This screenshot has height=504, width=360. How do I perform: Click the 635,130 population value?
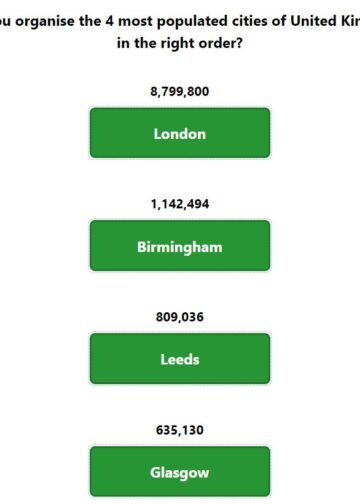coord(180,430)
